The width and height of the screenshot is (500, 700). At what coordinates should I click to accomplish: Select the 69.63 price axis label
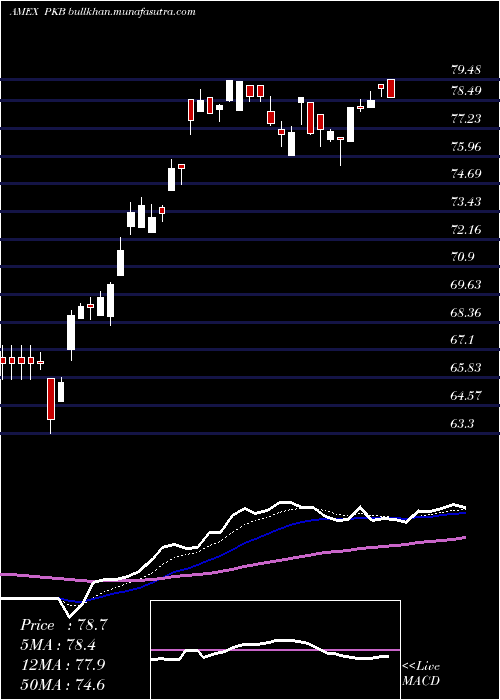466,285
